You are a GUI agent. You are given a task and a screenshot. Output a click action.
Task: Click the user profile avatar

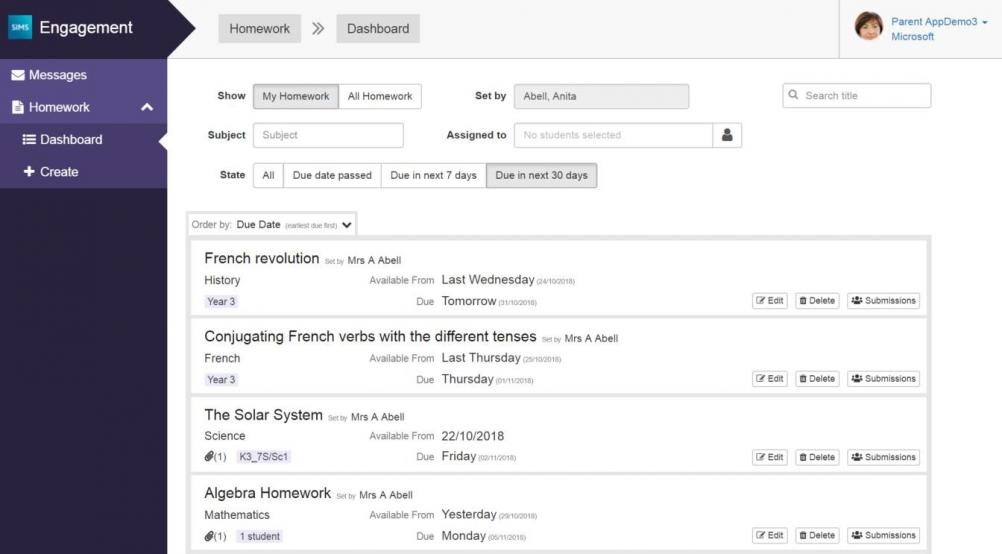(868, 27)
